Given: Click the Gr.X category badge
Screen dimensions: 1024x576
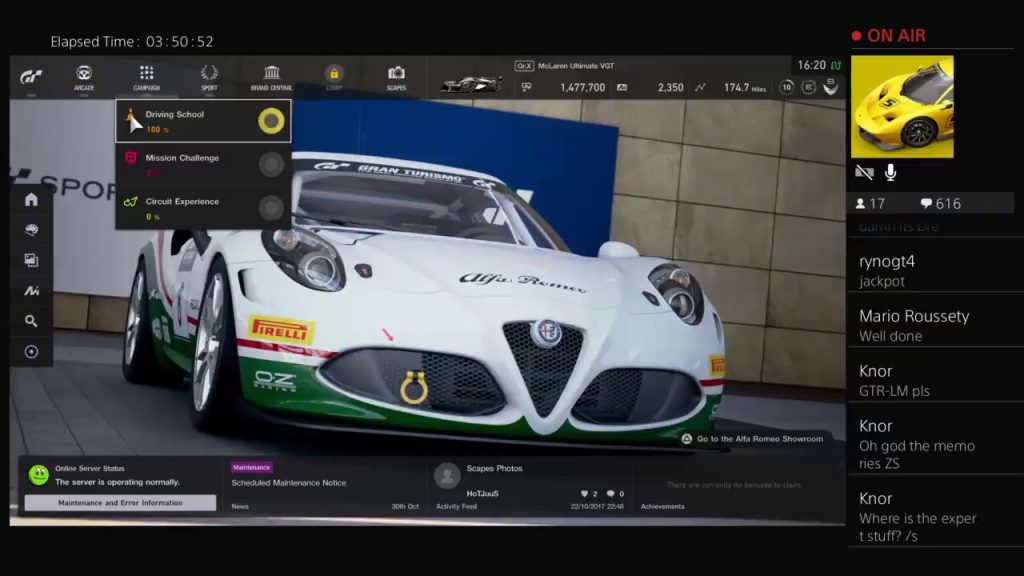Looking at the screenshot, I should [524, 66].
